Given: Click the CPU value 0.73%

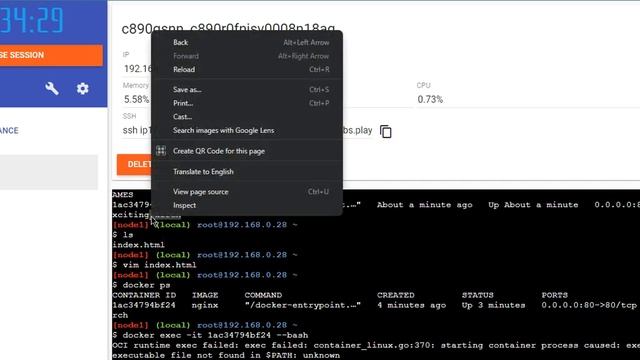Looking at the screenshot, I should coord(430,99).
